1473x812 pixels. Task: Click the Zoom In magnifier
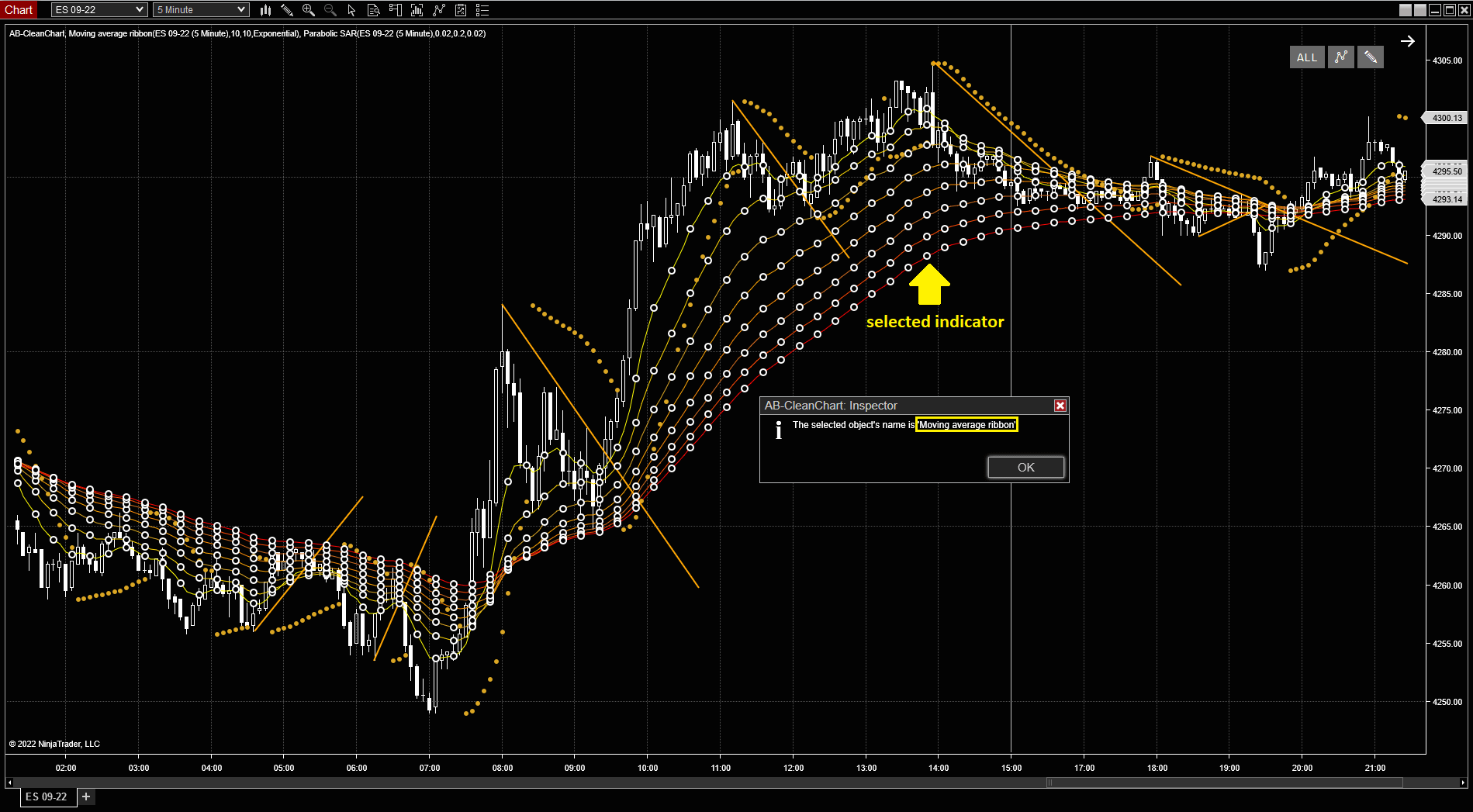(309, 10)
